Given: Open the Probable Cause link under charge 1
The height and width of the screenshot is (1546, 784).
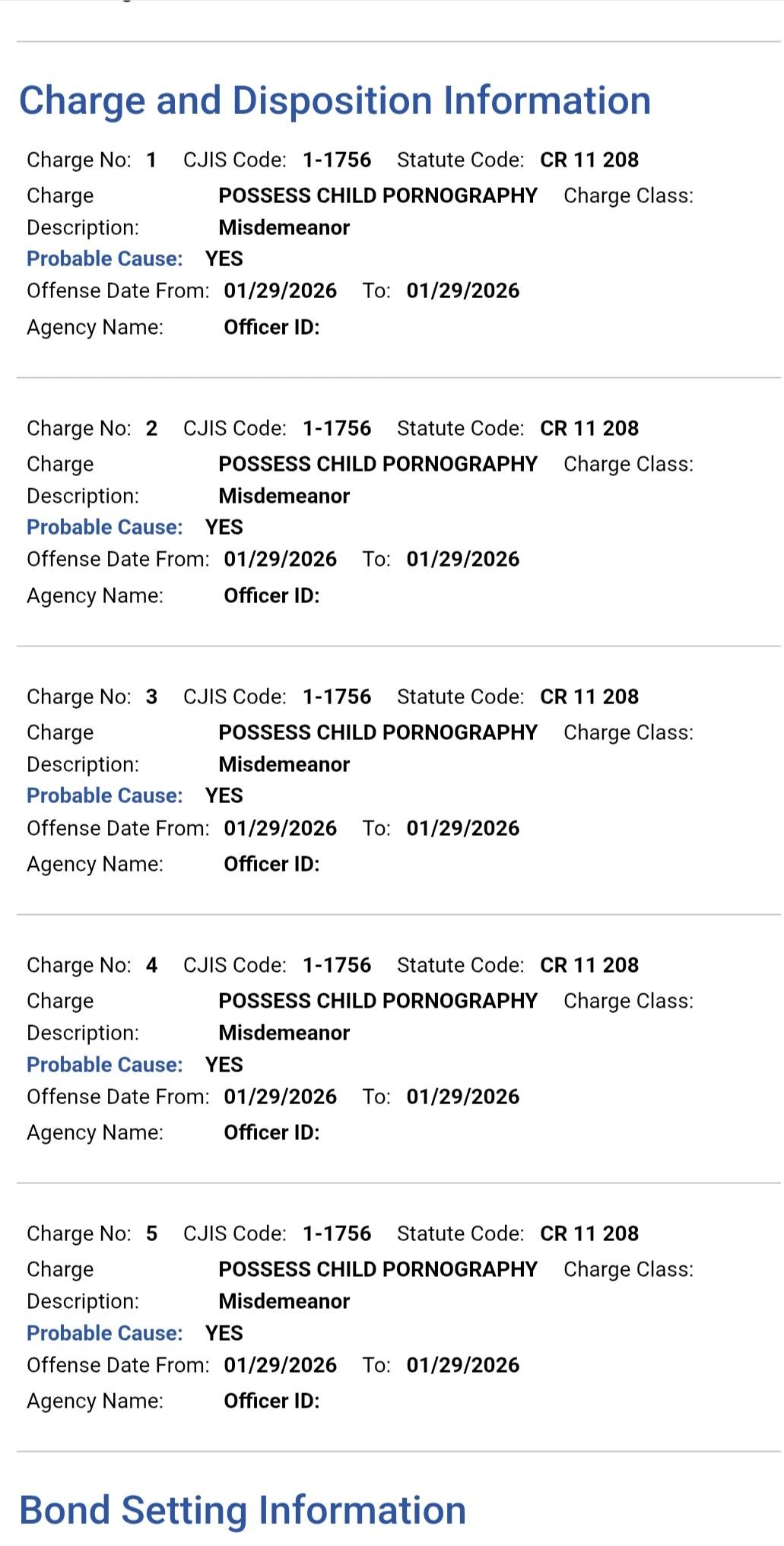Looking at the screenshot, I should coord(104,259).
